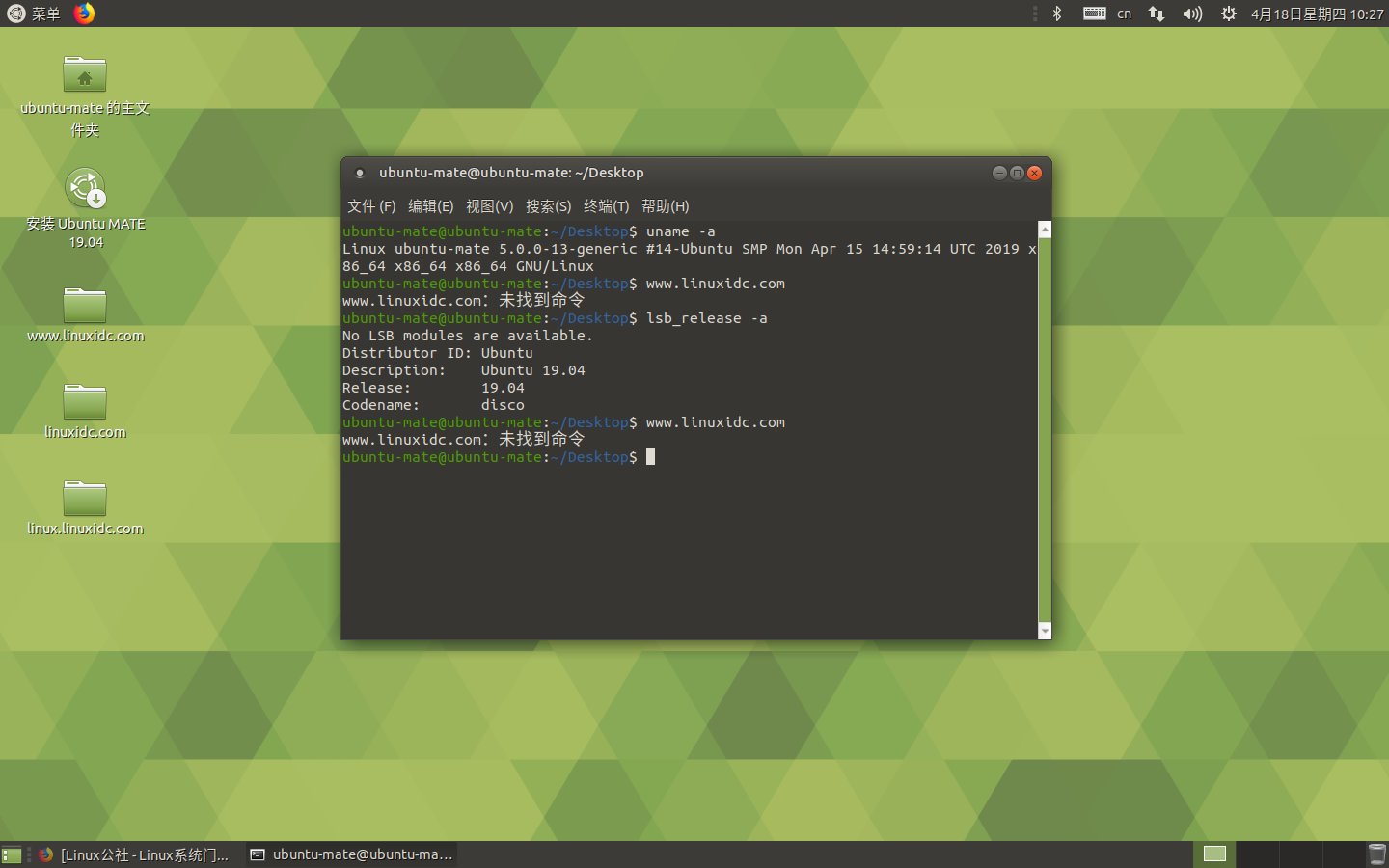Open the terminal 搜索(S) menu
Image resolution: width=1389 pixels, height=868 pixels.
548,206
